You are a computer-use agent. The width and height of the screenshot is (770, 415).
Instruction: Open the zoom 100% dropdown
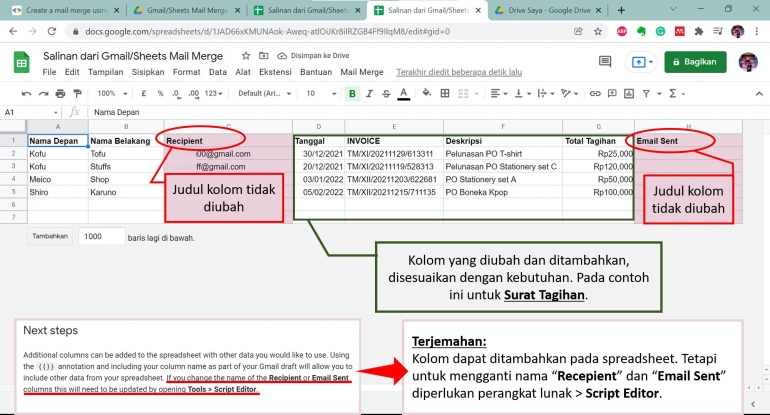pos(112,93)
